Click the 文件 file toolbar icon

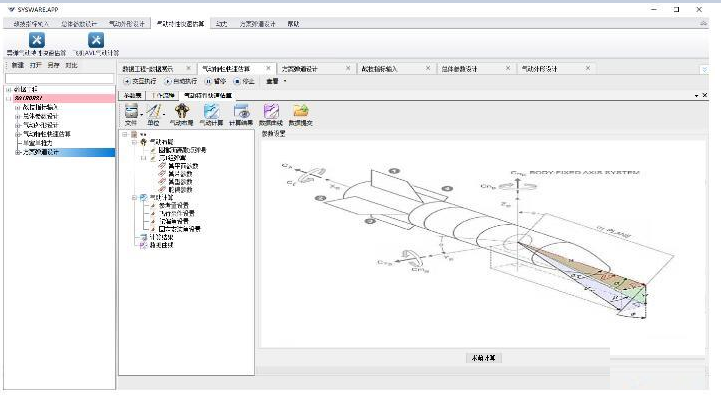point(131,115)
